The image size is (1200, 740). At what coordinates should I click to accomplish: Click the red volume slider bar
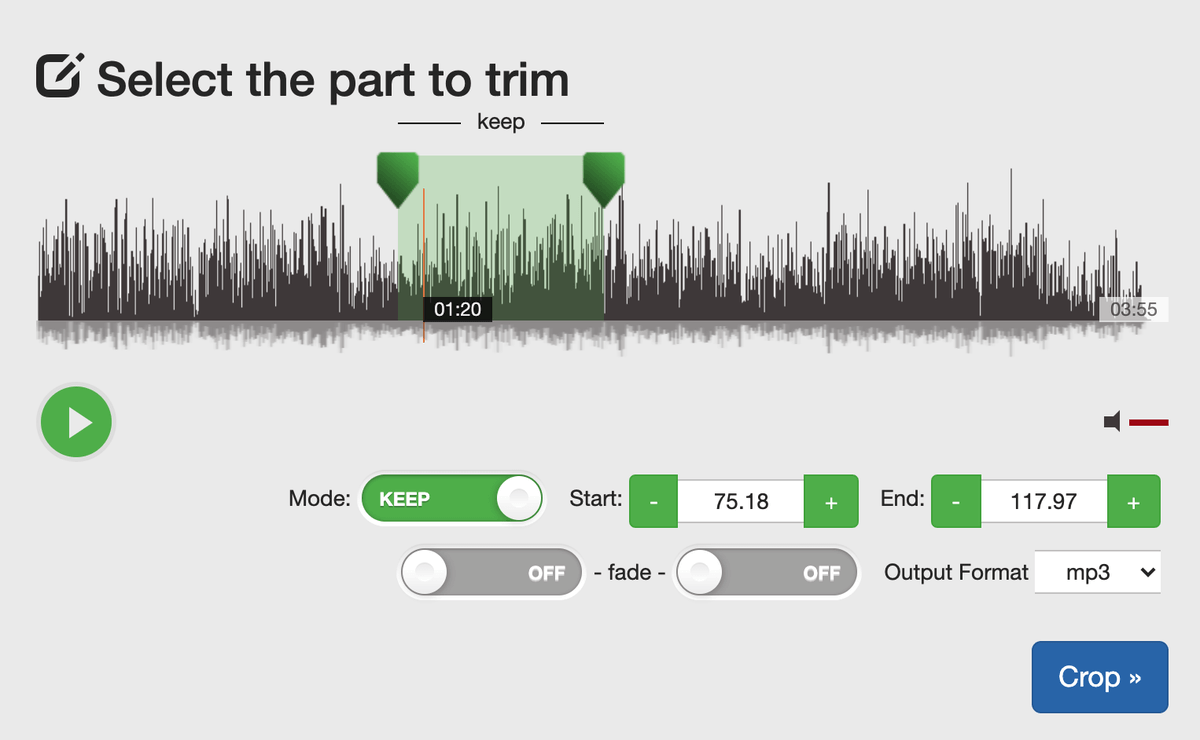[x=1149, y=423]
